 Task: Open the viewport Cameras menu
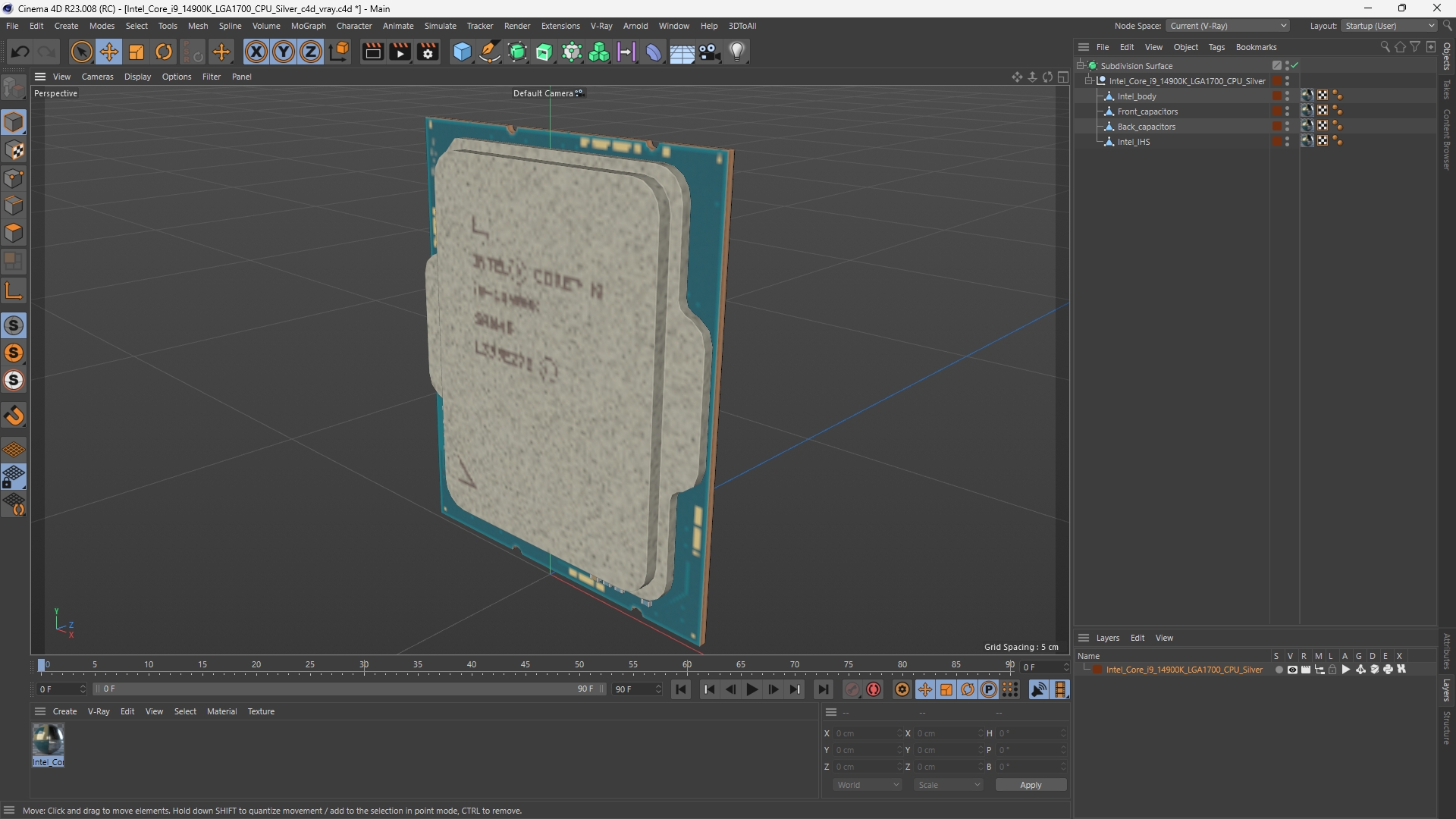[97, 77]
